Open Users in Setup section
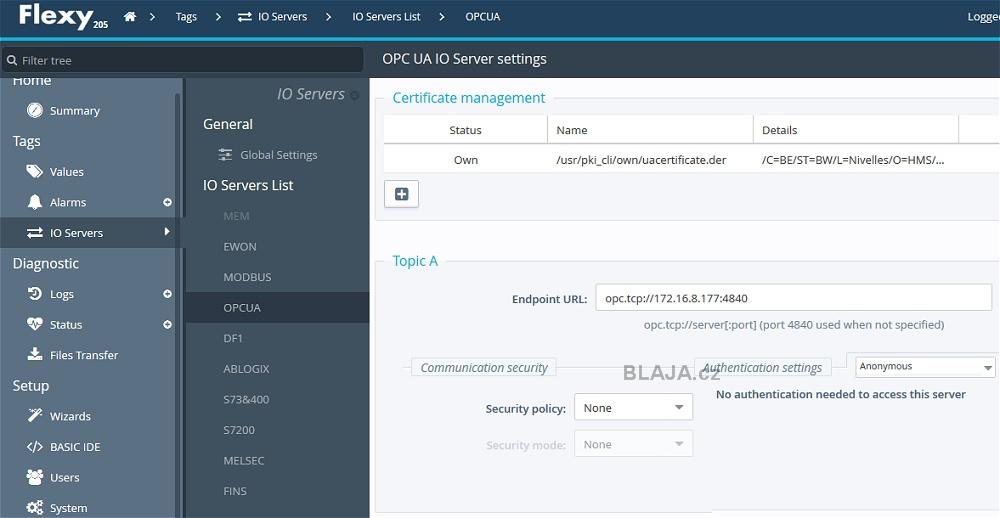The image size is (1000, 518). pyautogui.click(x=64, y=477)
